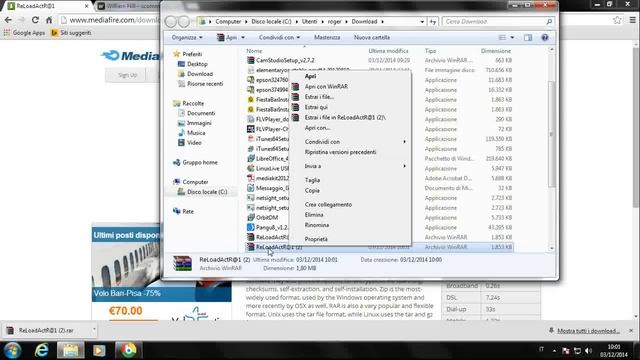The image size is (640, 360).
Task: Select Risorse recenti in navigation pane
Action: coord(205,84)
